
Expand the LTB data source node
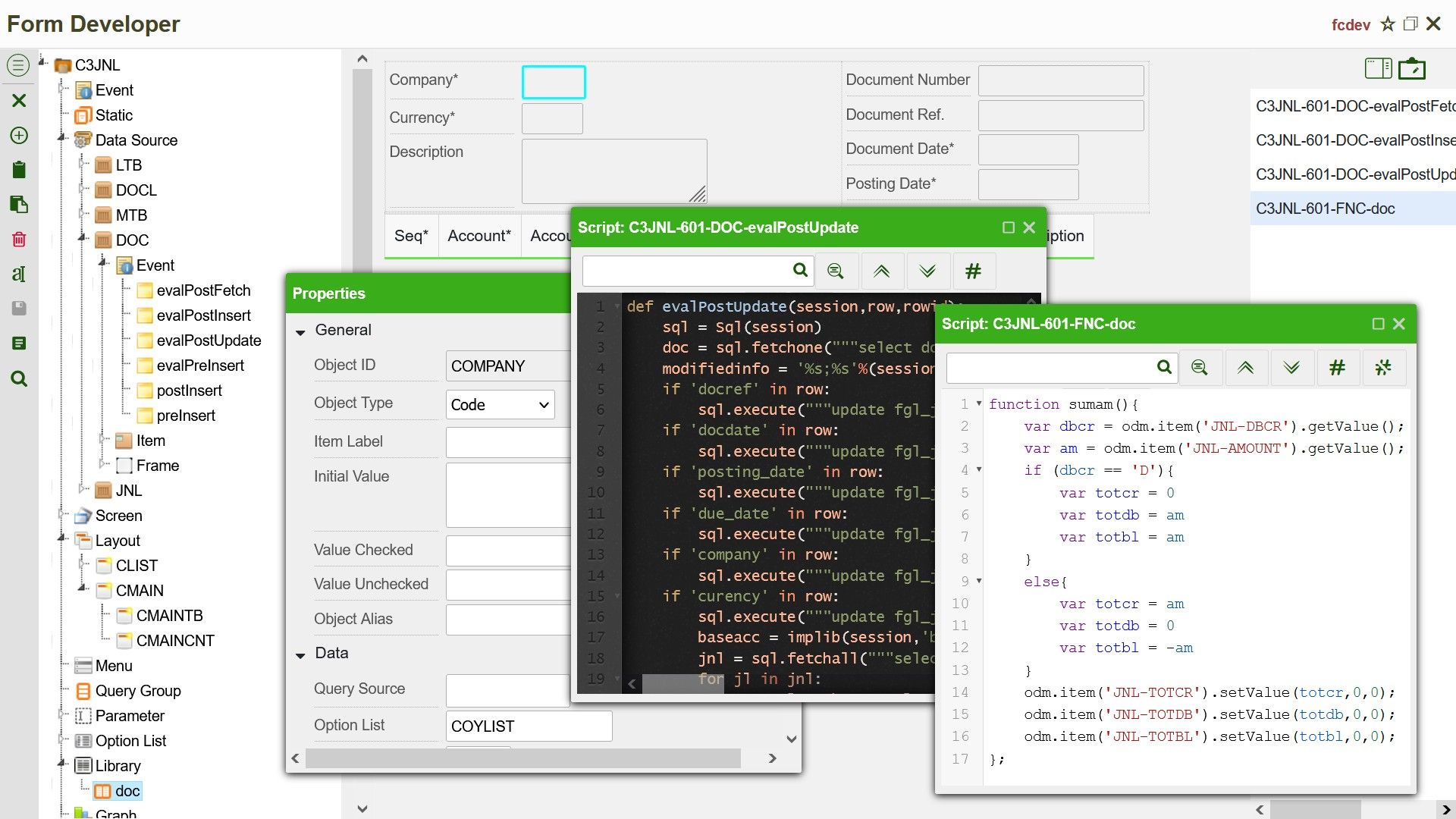coord(82,165)
